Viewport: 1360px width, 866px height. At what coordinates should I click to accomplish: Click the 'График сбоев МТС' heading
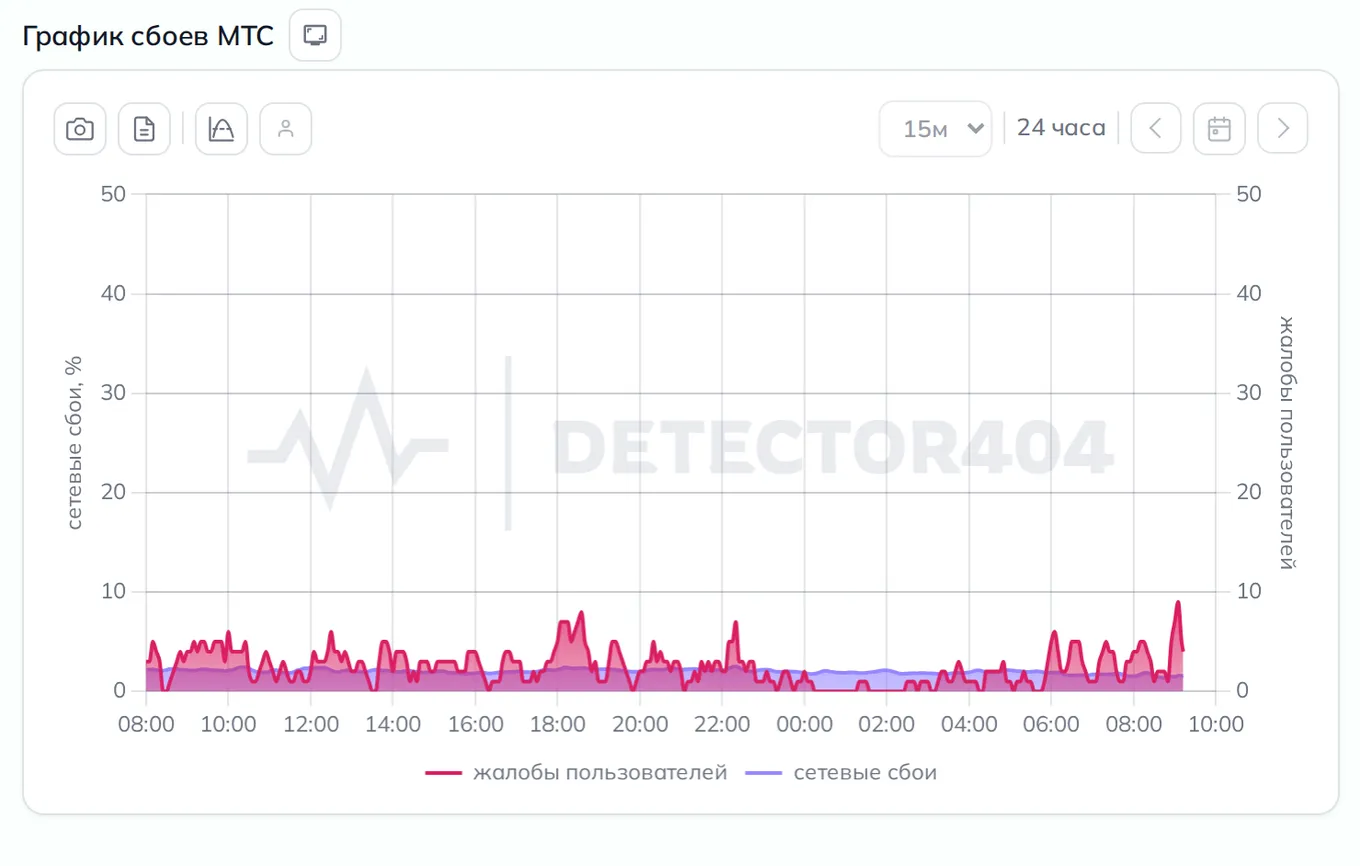[148, 37]
